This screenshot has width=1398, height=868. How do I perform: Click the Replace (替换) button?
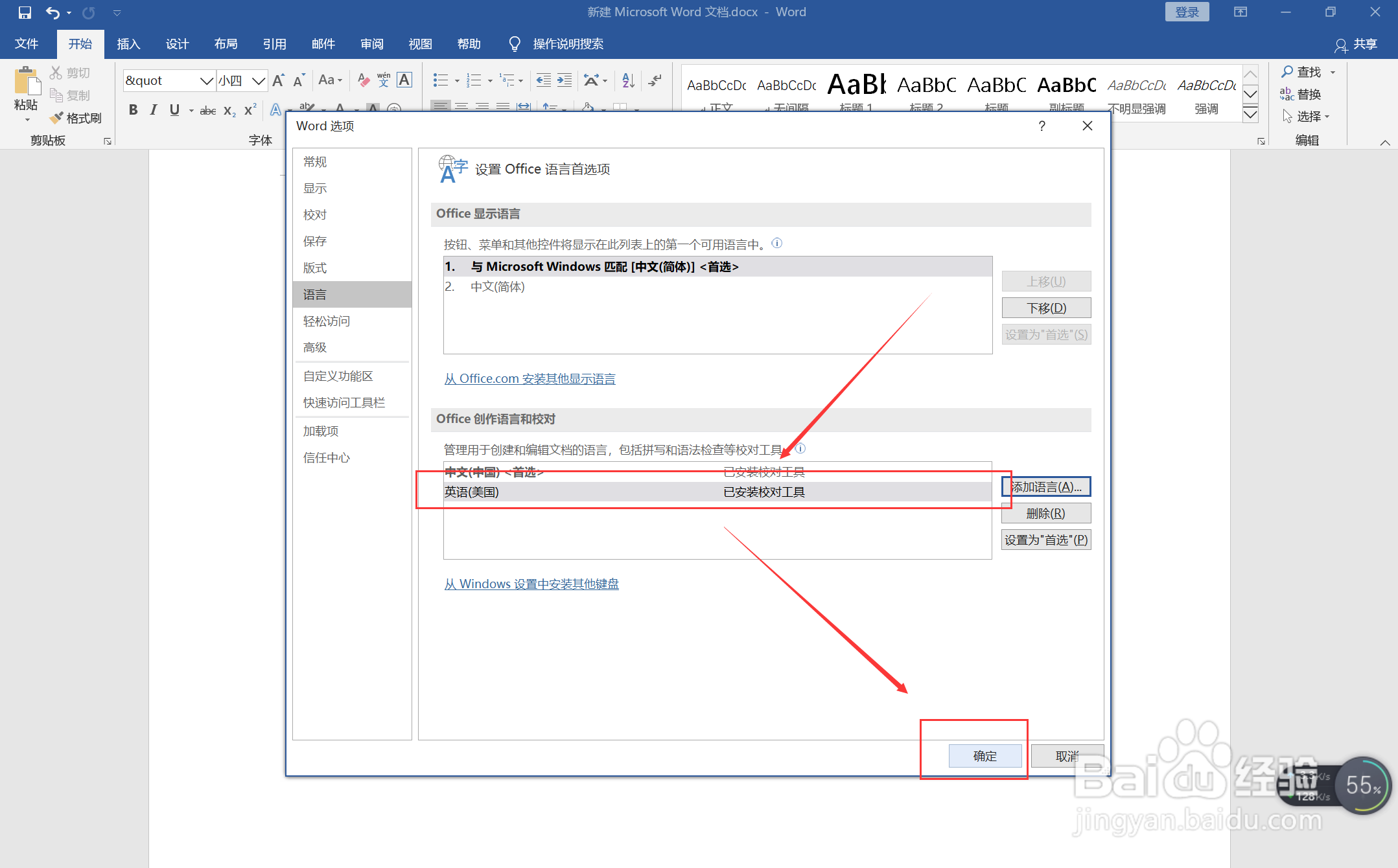[x=1301, y=94]
